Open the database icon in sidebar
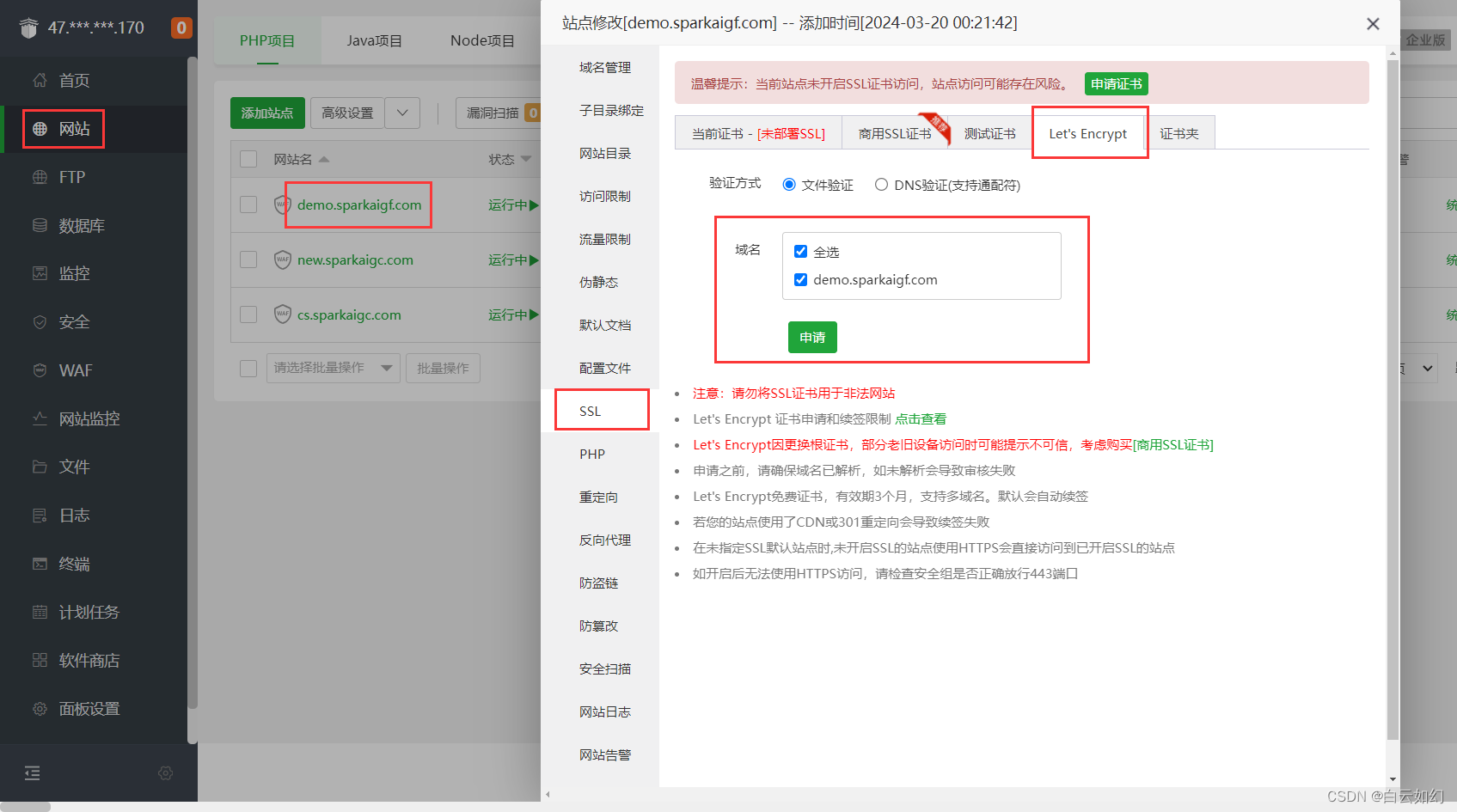Image resolution: width=1457 pixels, height=812 pixels. pyautogui.click(x=40, y=225)
